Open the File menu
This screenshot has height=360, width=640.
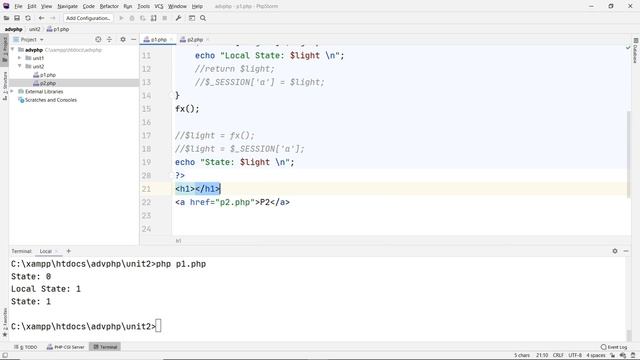18,6
